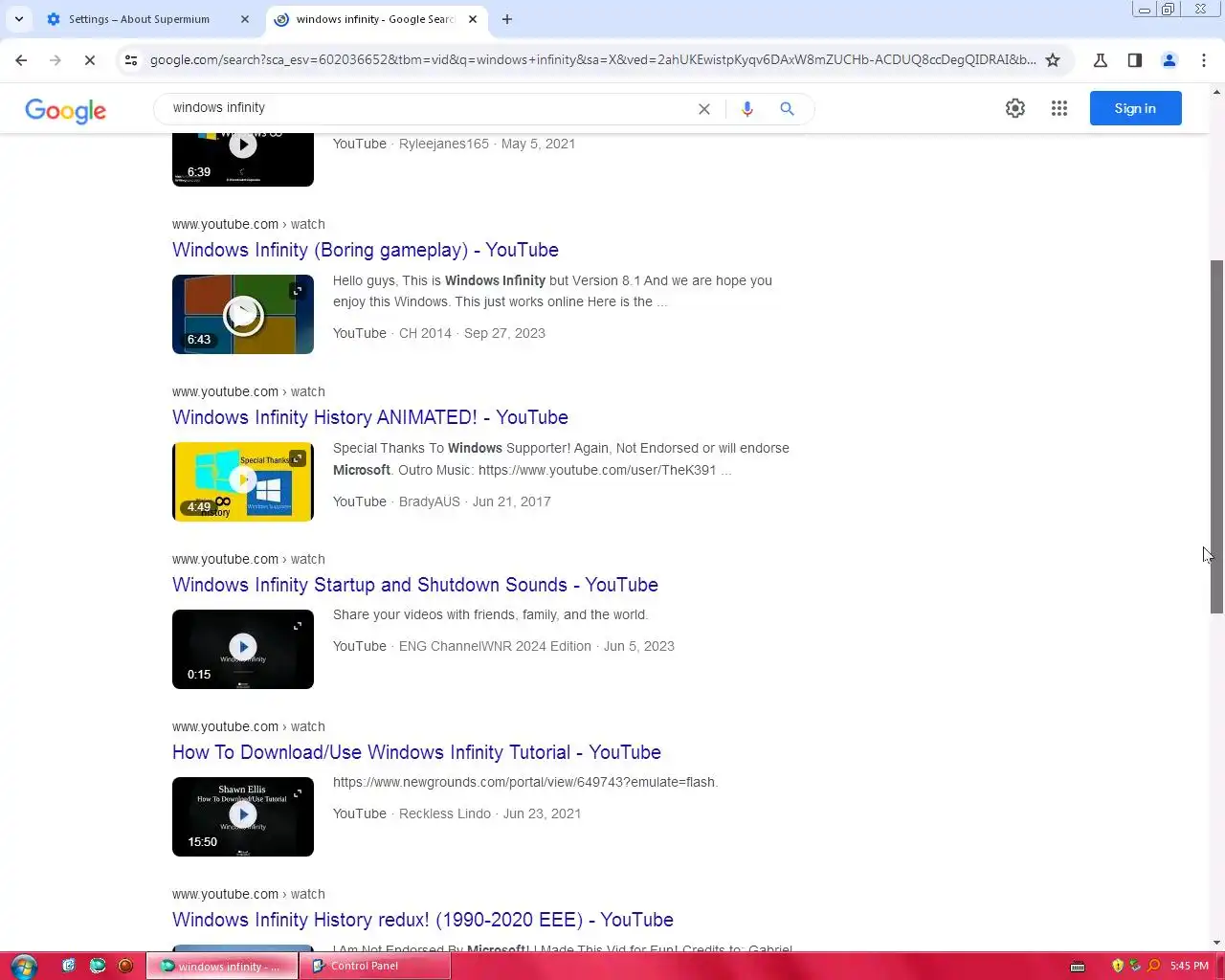Open Google quick settings gear

pyautogui.click(x=1015, y=108)
